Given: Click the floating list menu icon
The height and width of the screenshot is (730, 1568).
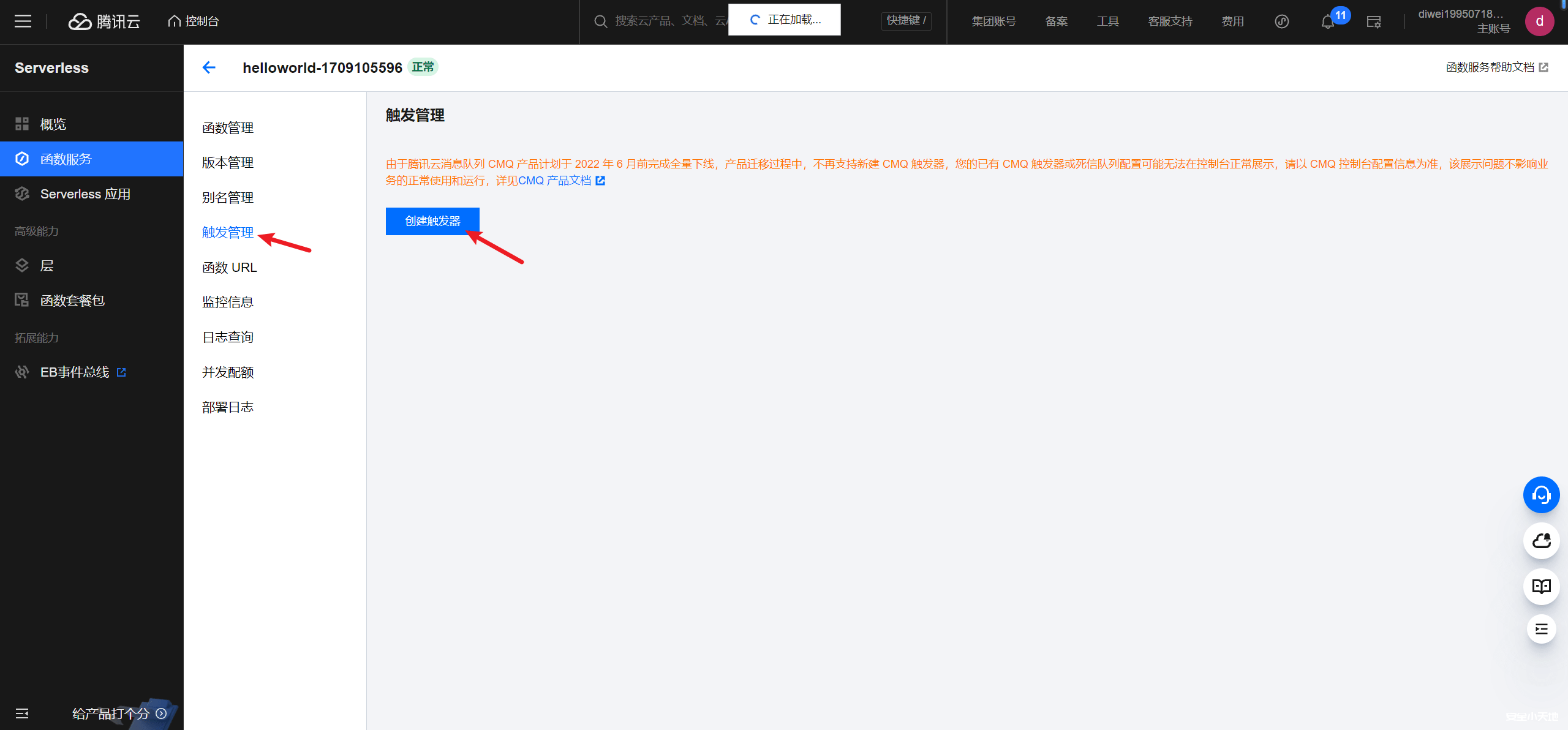Looking at the screenshot, I should tap(1541, 629).
